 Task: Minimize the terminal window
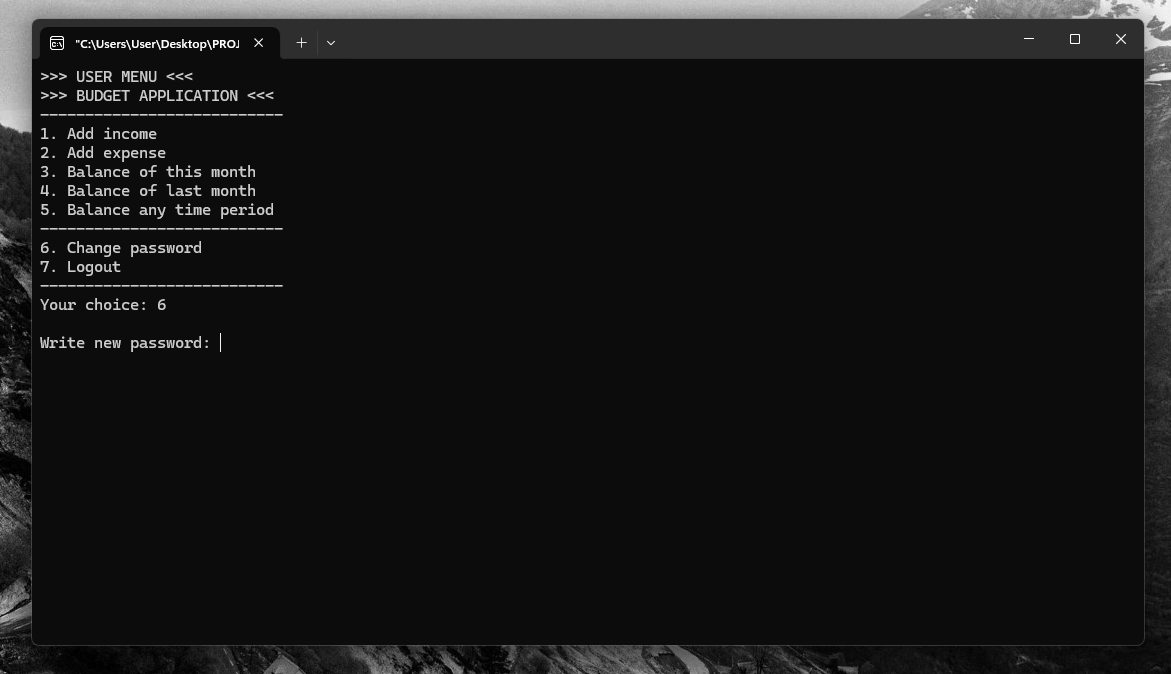[x=1028, y=39]
